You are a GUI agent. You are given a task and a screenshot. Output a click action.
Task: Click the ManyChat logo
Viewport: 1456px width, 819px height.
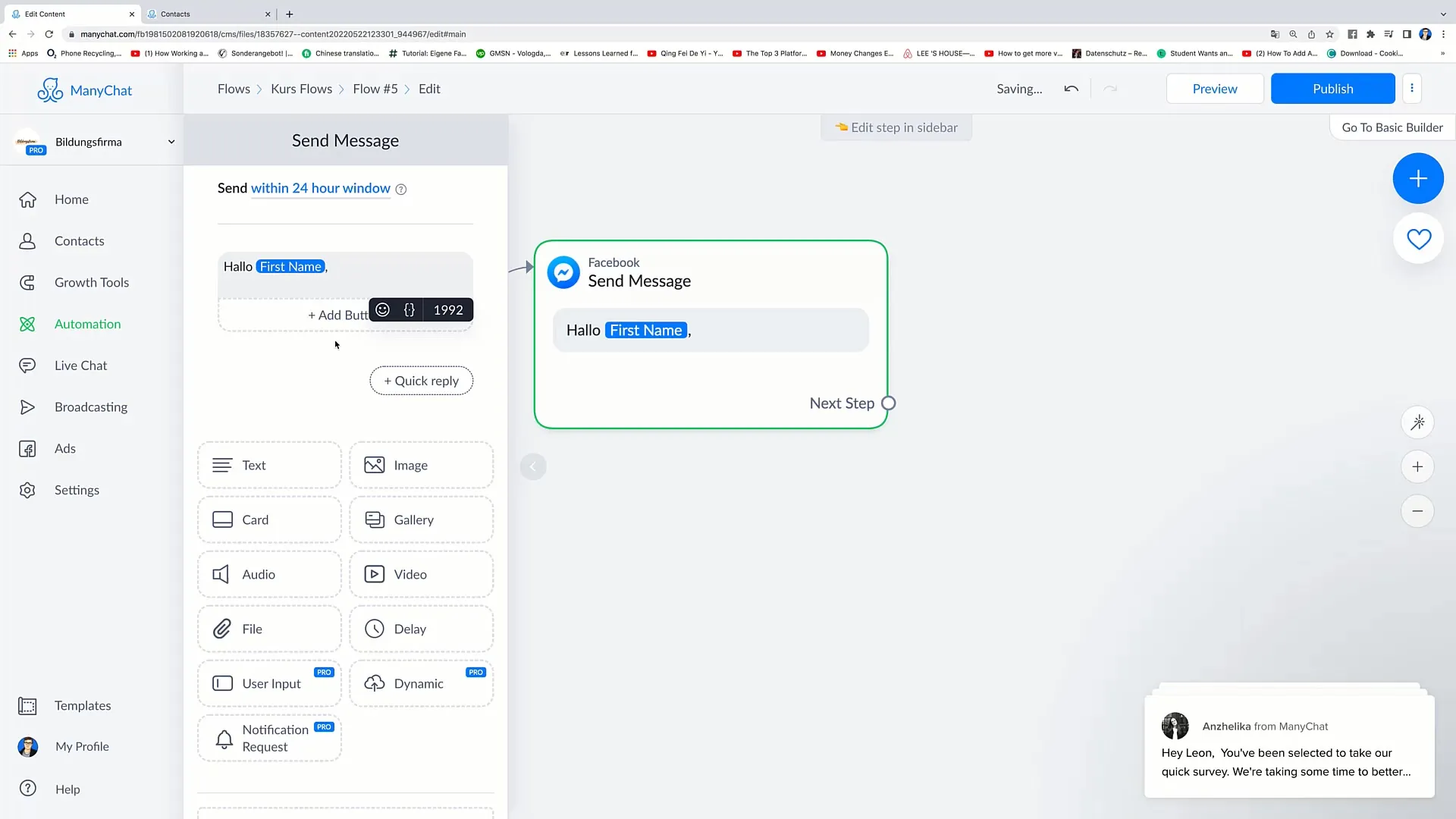coord(84,90)
